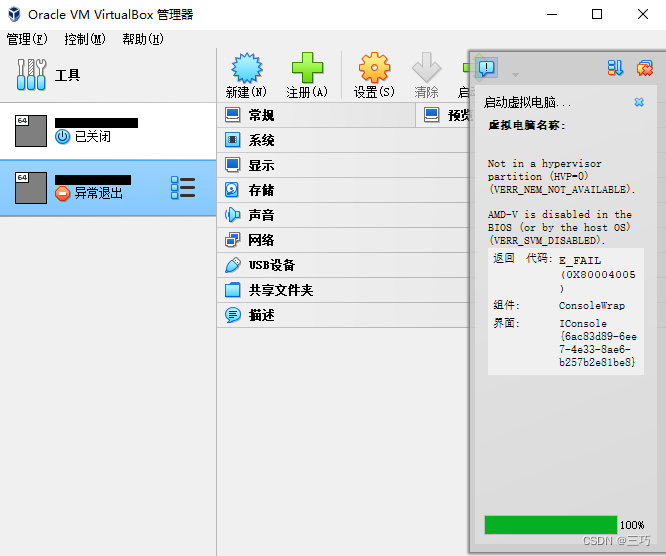666x556 pixels.
Task: Click the 清除 discard arrow icon
Action: click(426, 68)
